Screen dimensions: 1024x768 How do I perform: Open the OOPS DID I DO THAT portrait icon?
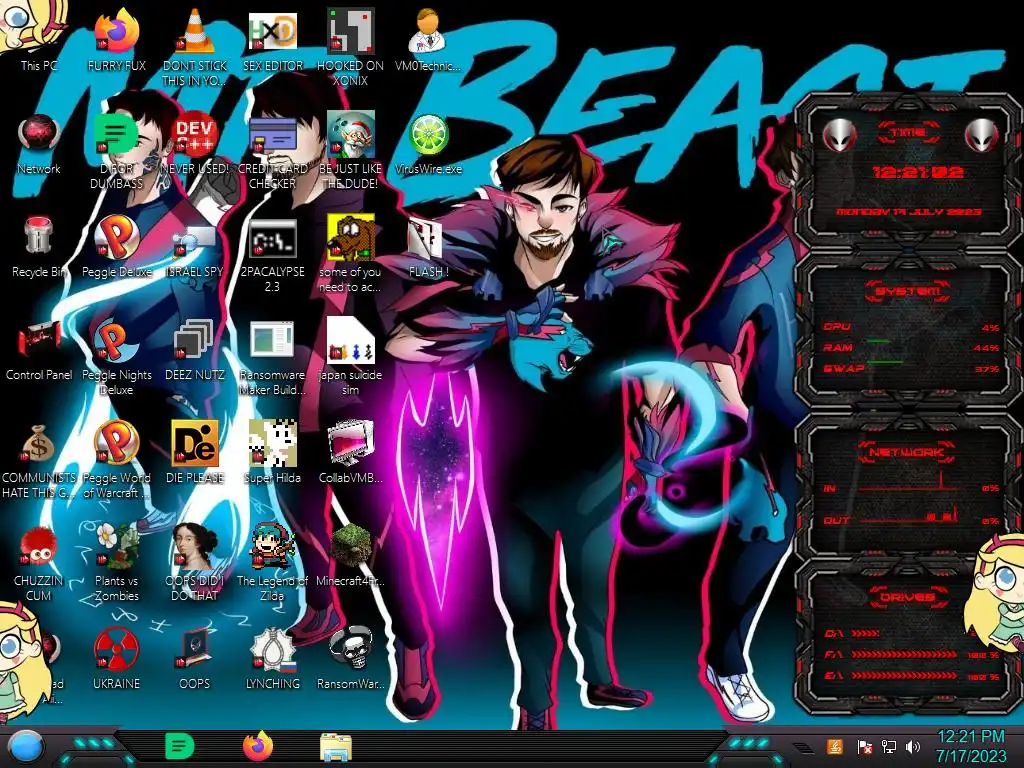(194, 563)
